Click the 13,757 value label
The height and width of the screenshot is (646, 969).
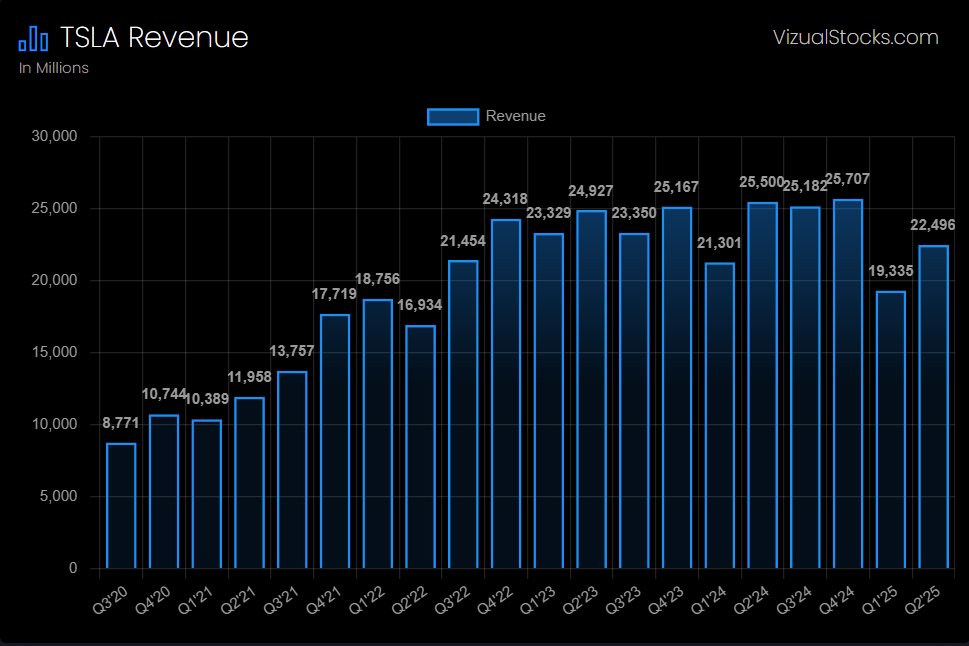point(292,351)
